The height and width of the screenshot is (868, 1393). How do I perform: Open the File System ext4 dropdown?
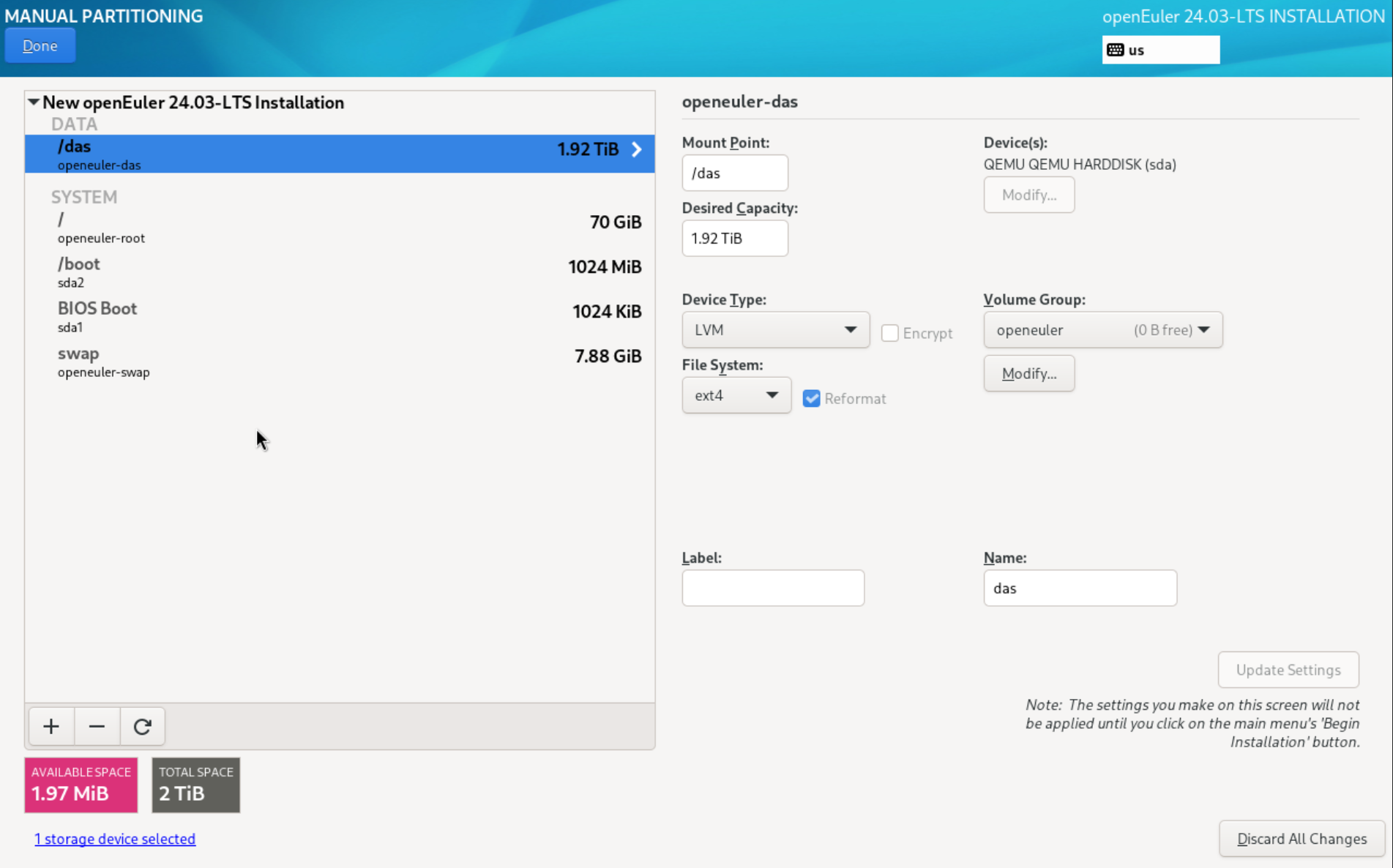(x=736, y=395)
